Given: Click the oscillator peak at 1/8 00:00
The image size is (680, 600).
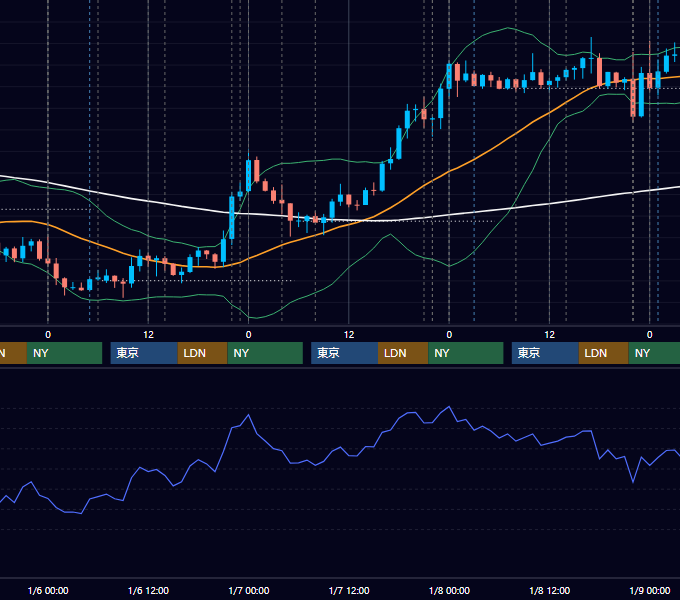Looking at the screenshot, I should pyautogui.click(x=449, y=407).
